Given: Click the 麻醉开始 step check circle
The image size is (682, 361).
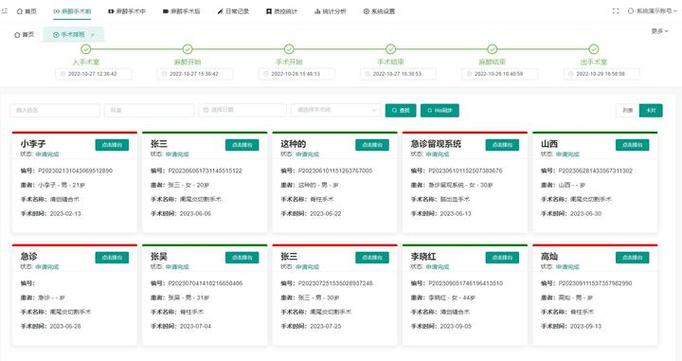Looking at the screenshot, I should pos(187,49).
